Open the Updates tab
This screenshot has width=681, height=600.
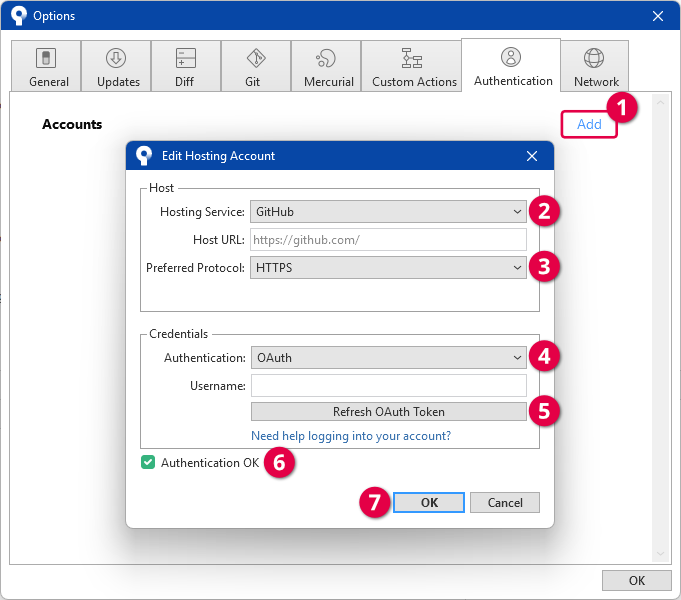(x=116, y=66)
